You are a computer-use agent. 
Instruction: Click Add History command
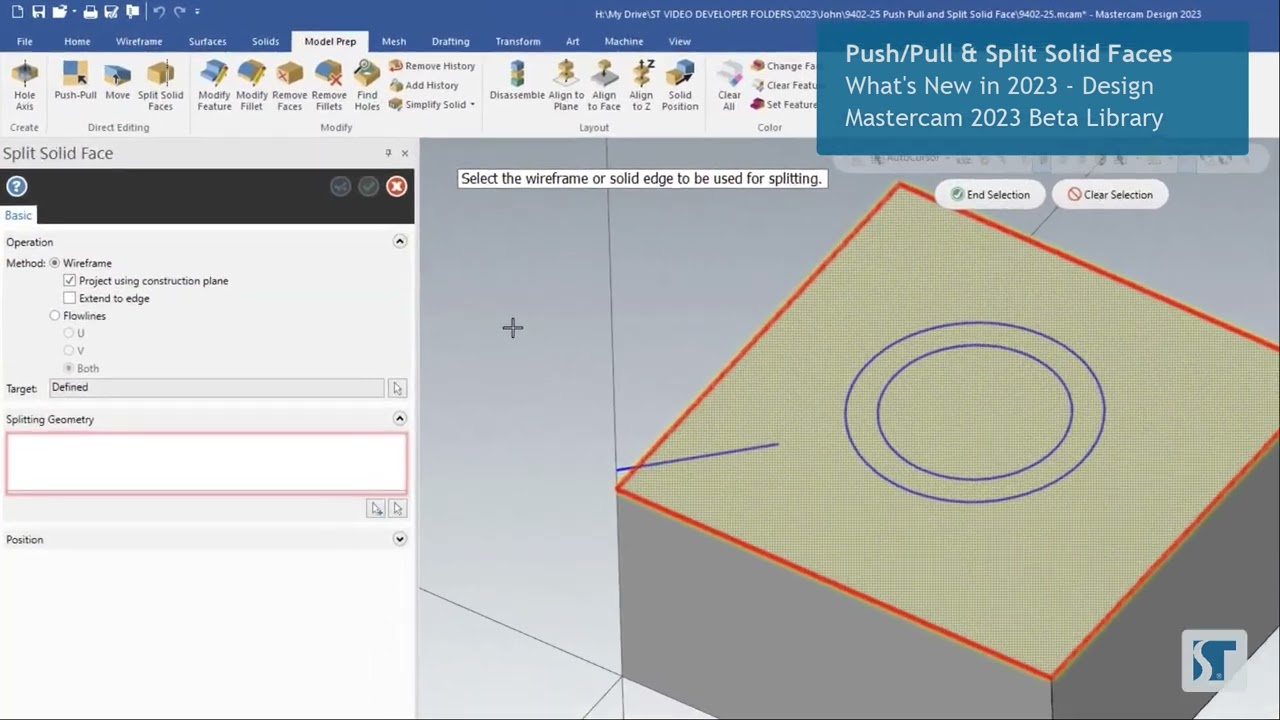point(424,85)
